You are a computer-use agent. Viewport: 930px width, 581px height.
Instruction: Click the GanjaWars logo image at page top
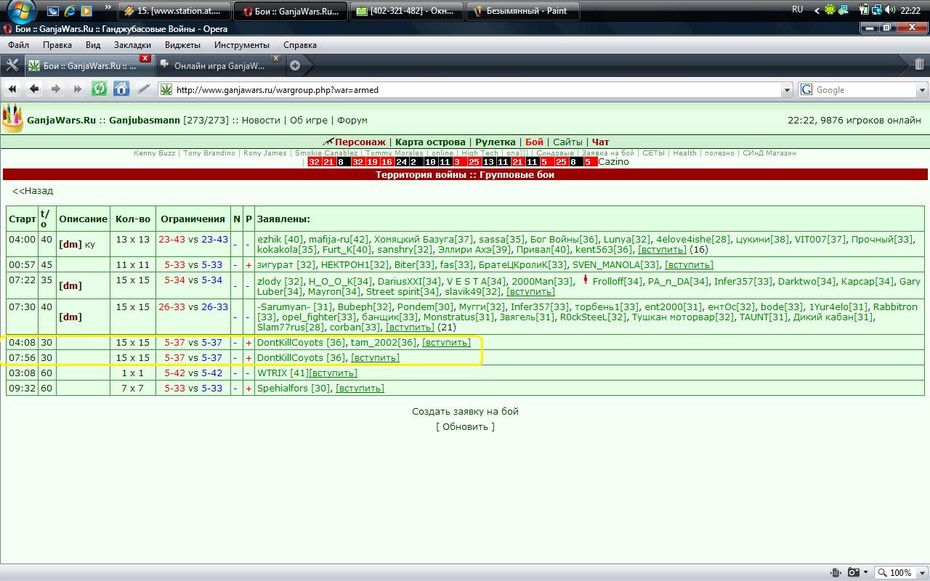click(x=12, y=117)
